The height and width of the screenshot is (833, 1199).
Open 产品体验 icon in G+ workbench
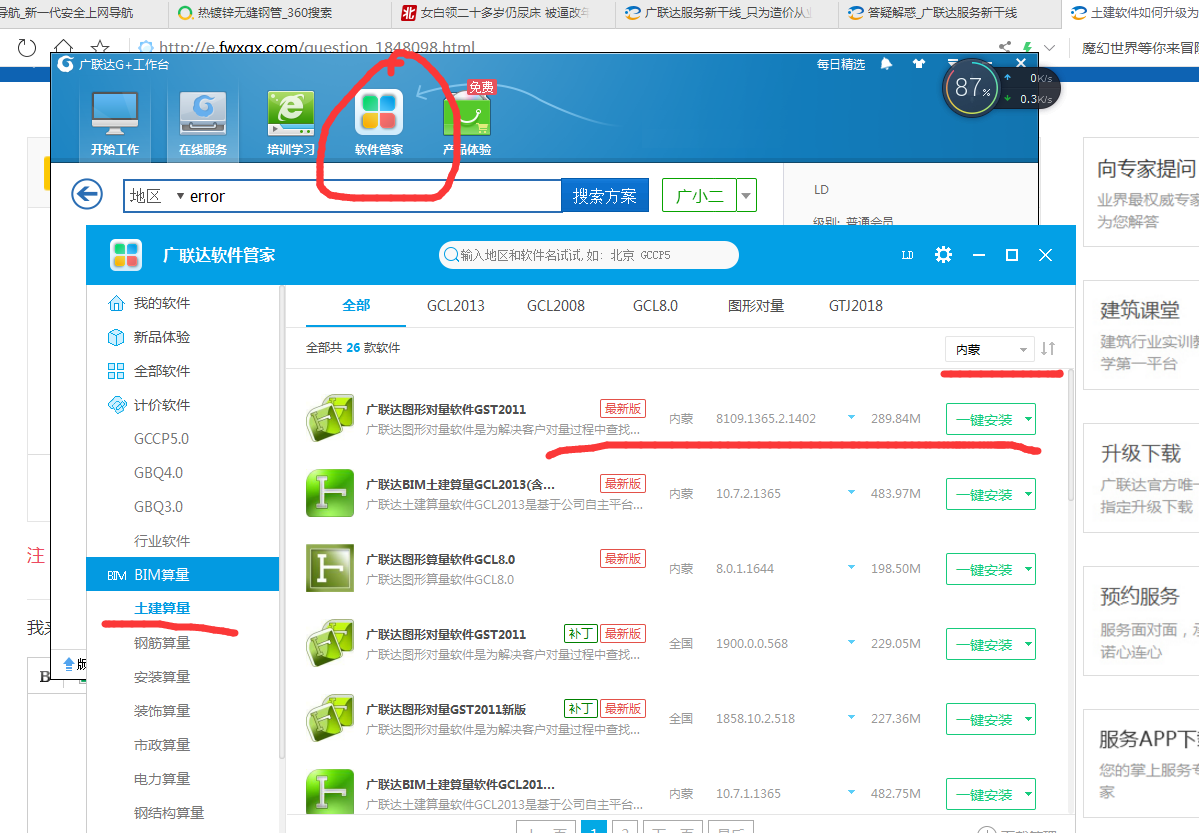(466, 122)
